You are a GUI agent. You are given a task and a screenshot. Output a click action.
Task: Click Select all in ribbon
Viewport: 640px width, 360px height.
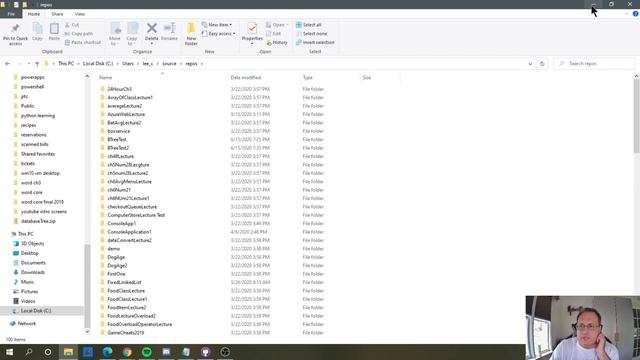(x=309, y=25)
